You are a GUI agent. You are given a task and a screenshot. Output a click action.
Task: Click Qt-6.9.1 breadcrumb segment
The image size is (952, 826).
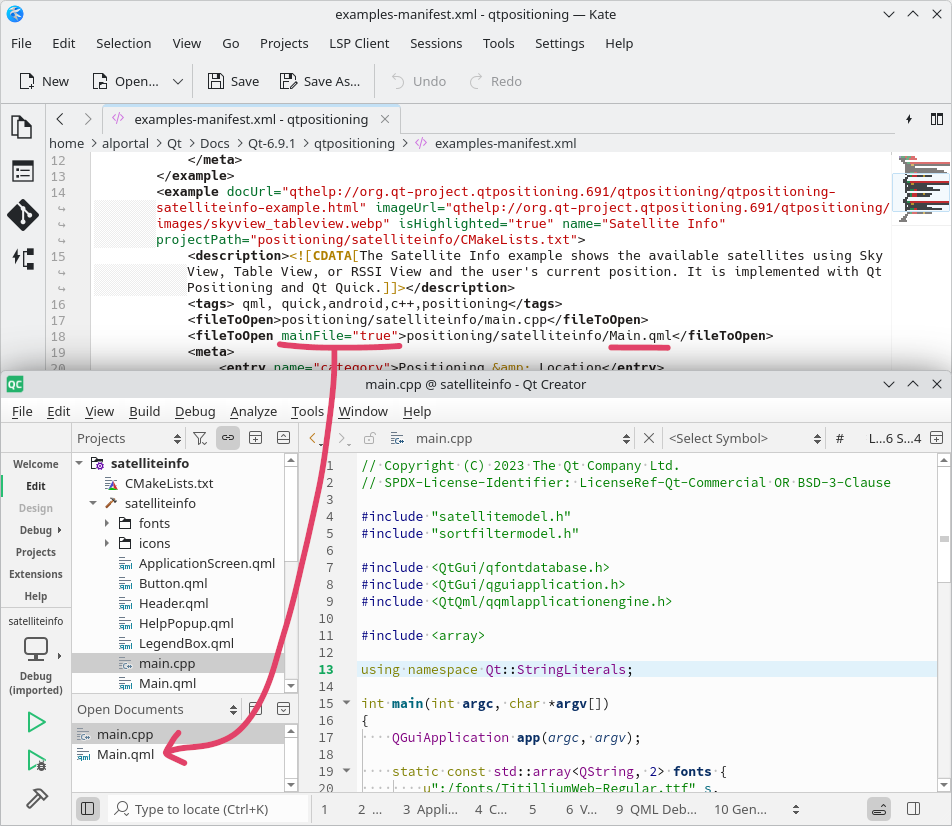click(271, 143)
